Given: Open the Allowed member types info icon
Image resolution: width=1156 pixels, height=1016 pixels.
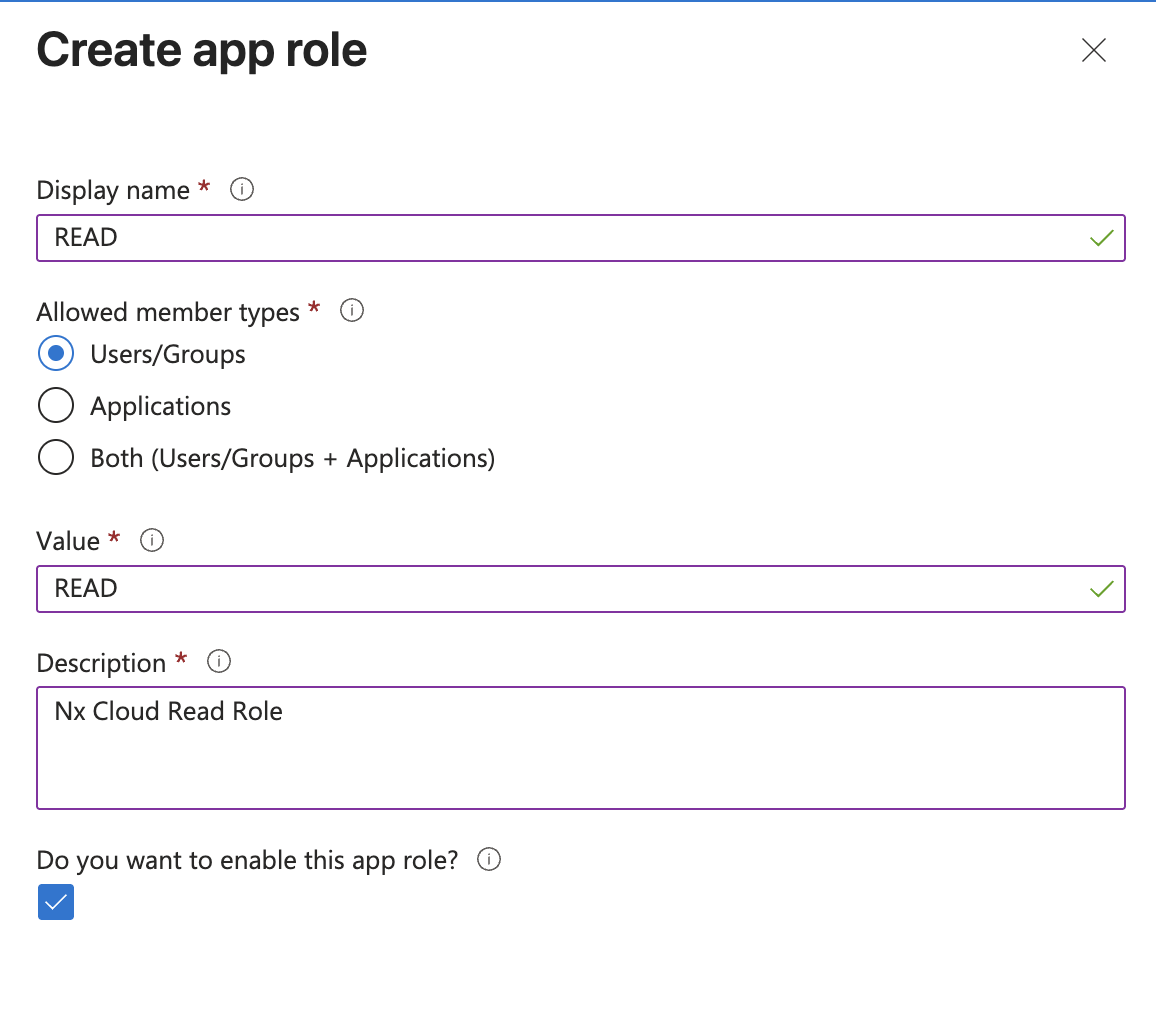Looking at the screenshot, I should (x=352, y=310).
